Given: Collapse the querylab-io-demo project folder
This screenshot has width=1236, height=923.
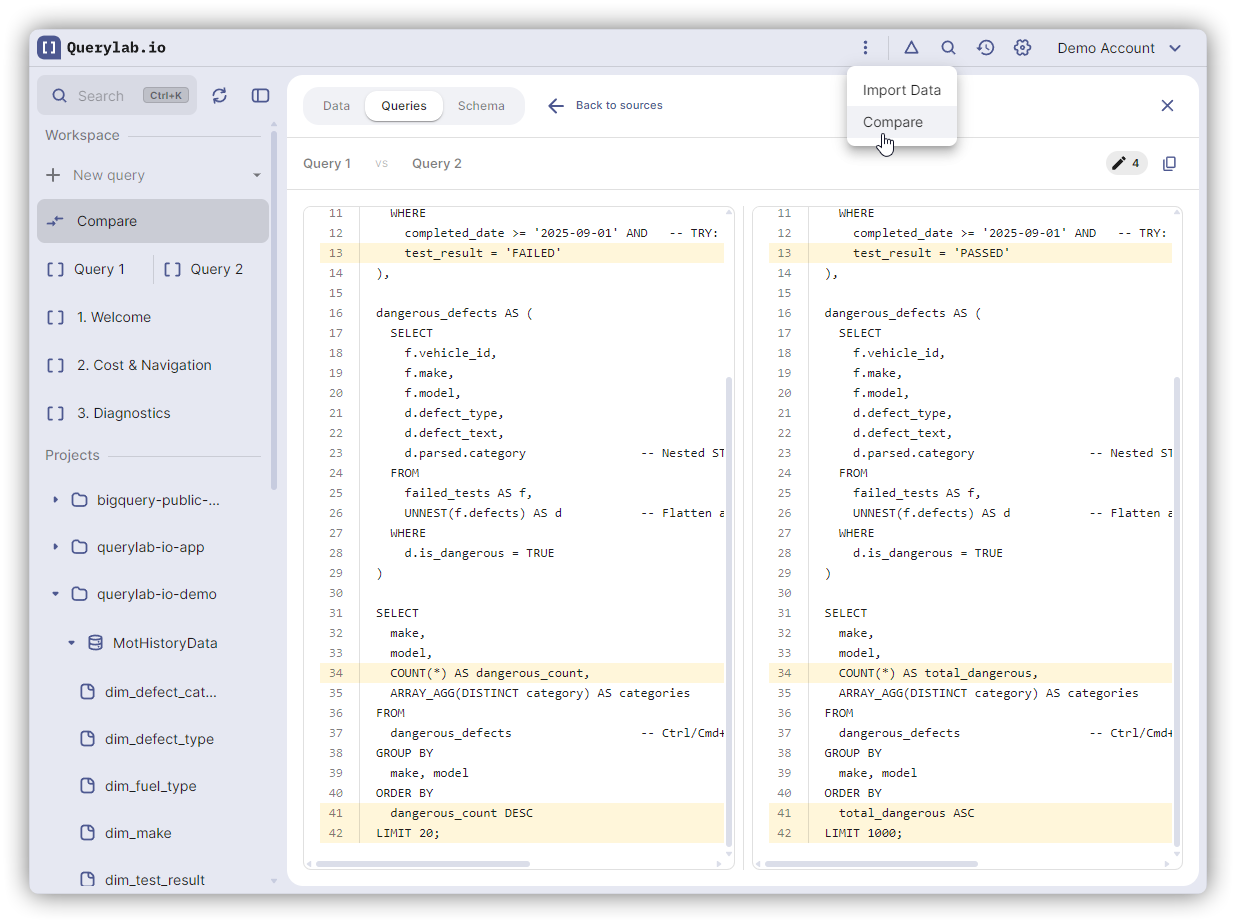Looking at the screenshot, I should click(x=56, y=594).
